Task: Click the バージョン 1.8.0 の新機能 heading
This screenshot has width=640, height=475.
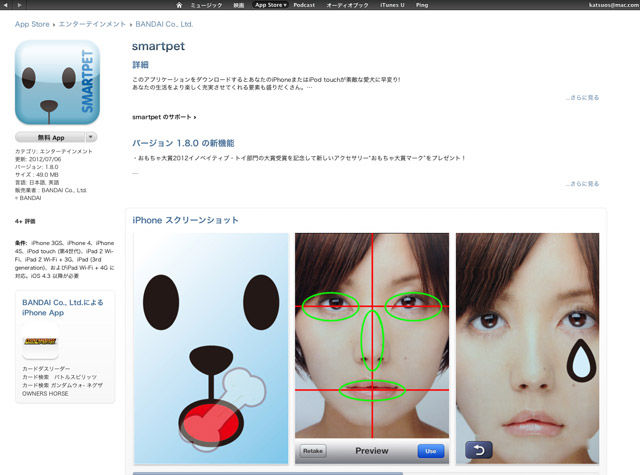Action: 183,143
